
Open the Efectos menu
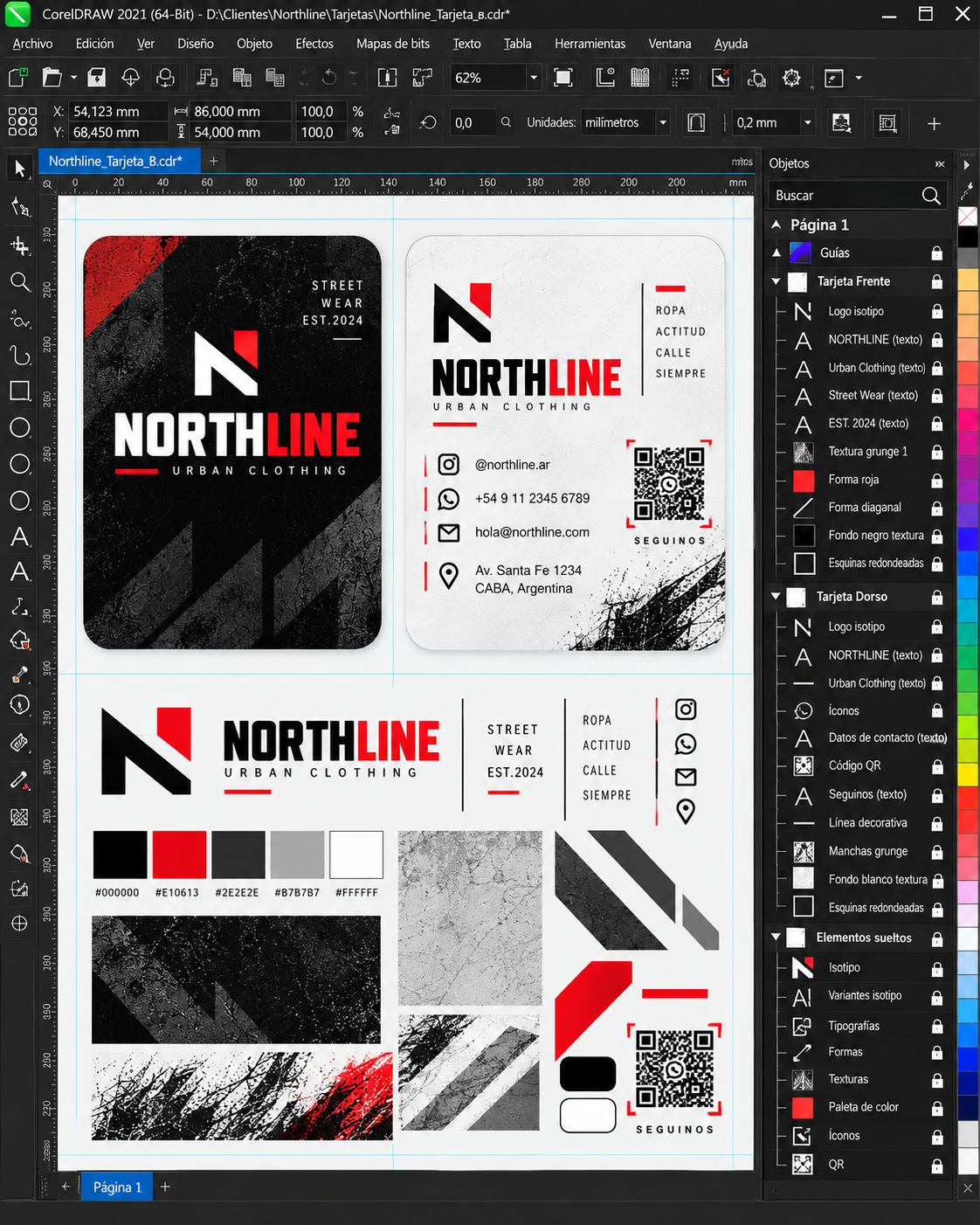tap(314, 44)
